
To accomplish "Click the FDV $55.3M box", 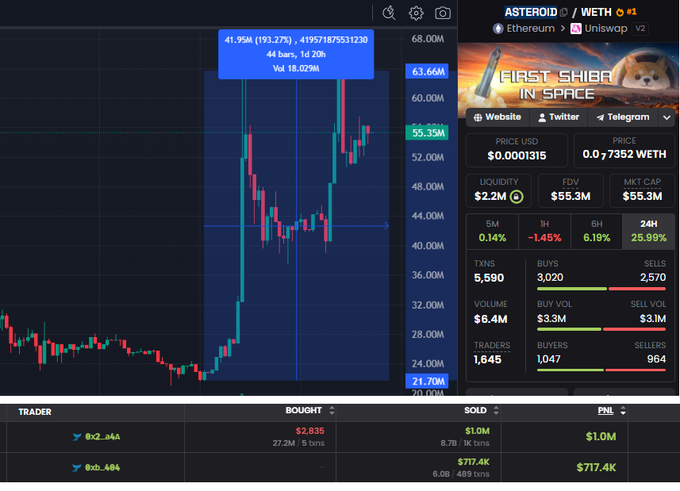I will tap(570, 190).
